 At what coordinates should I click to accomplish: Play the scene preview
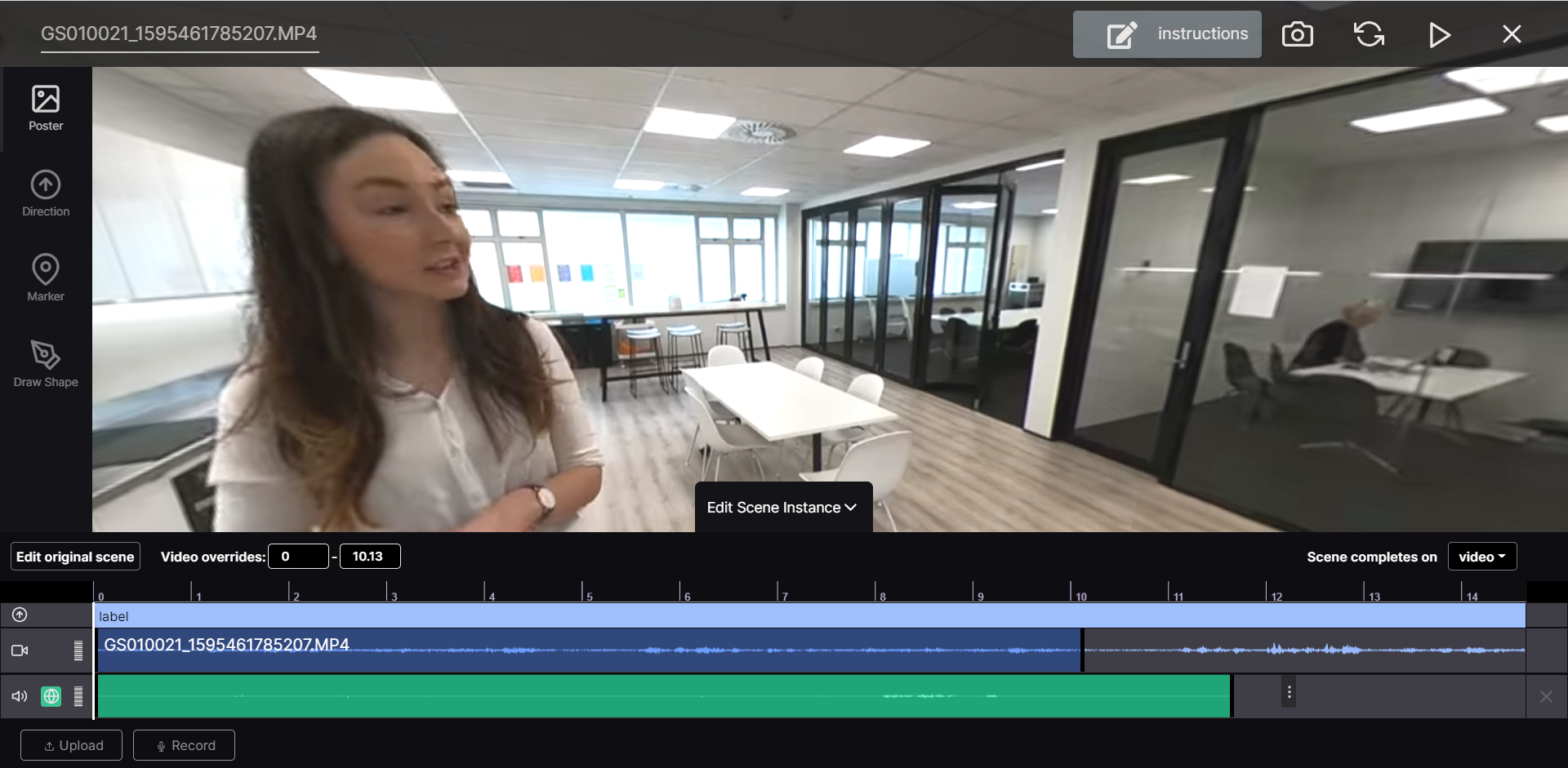pos(1440,34)
